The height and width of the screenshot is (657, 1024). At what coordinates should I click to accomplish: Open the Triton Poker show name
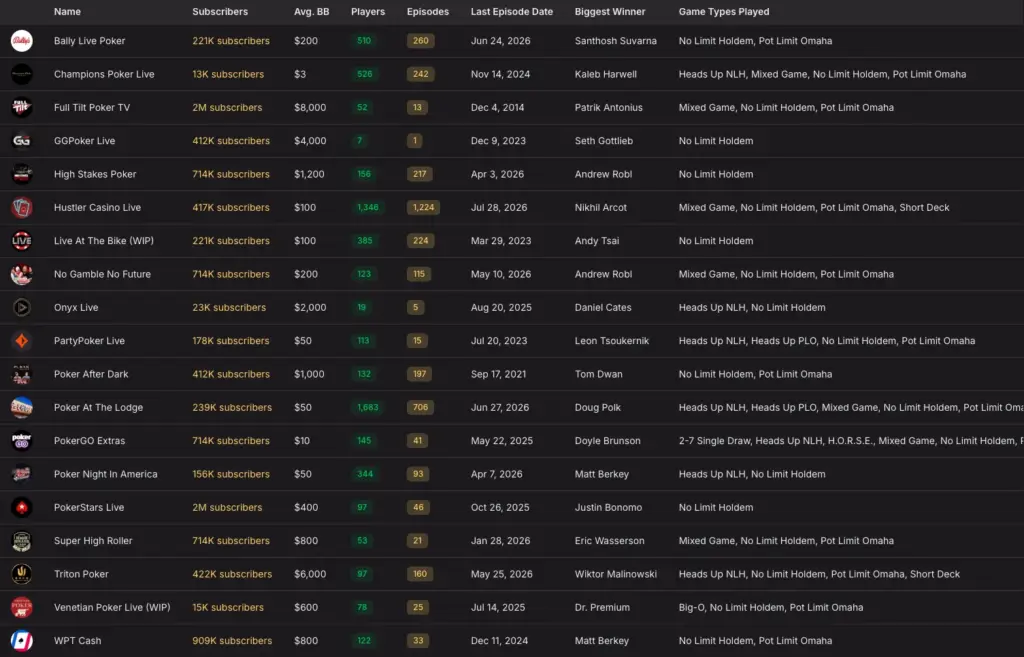coord(81,573)
